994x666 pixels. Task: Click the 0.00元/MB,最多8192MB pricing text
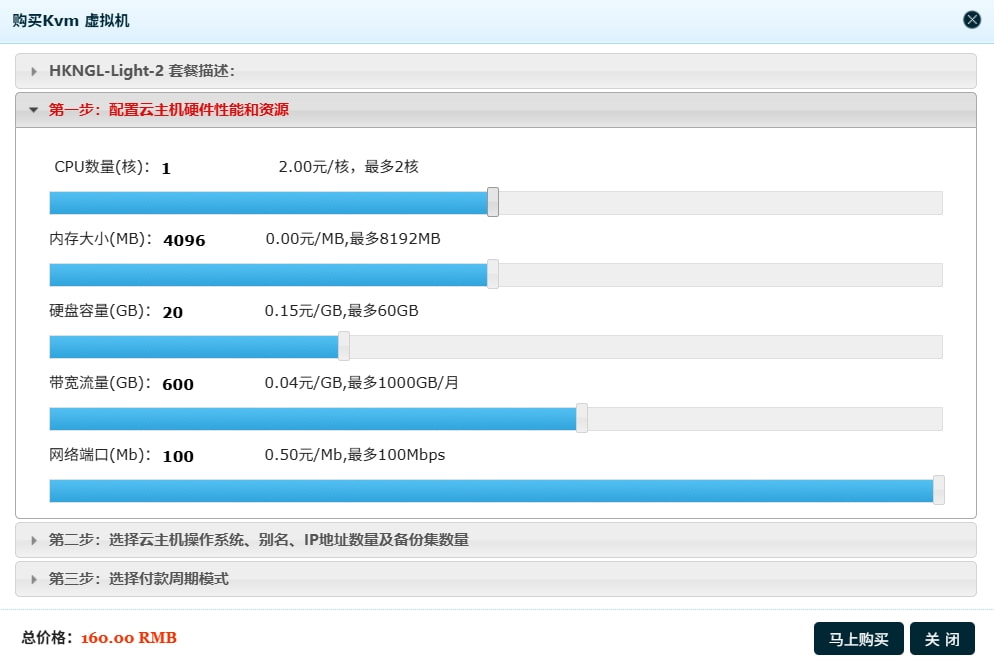352,239
